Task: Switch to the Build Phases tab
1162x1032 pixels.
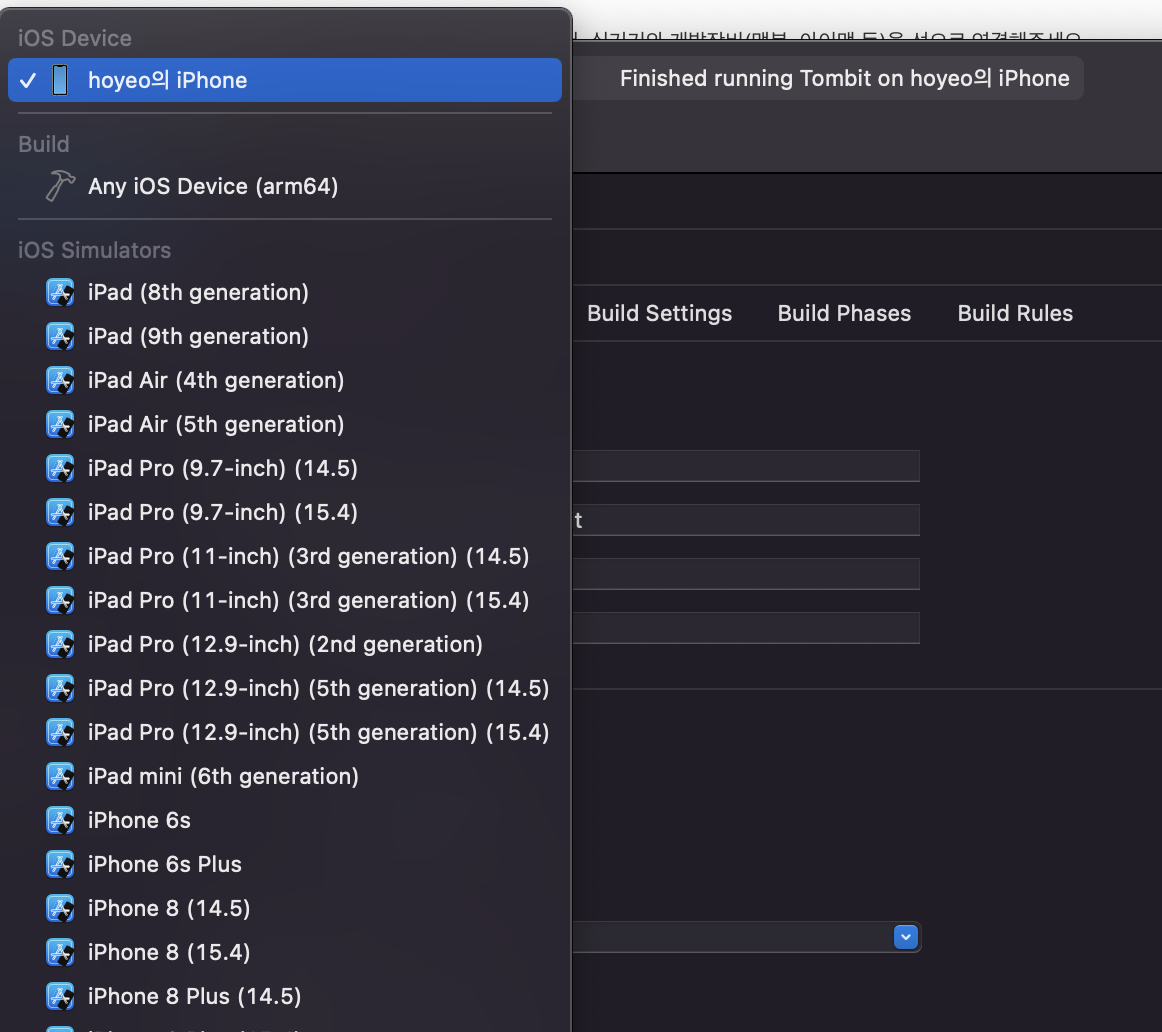Action: 844,313
